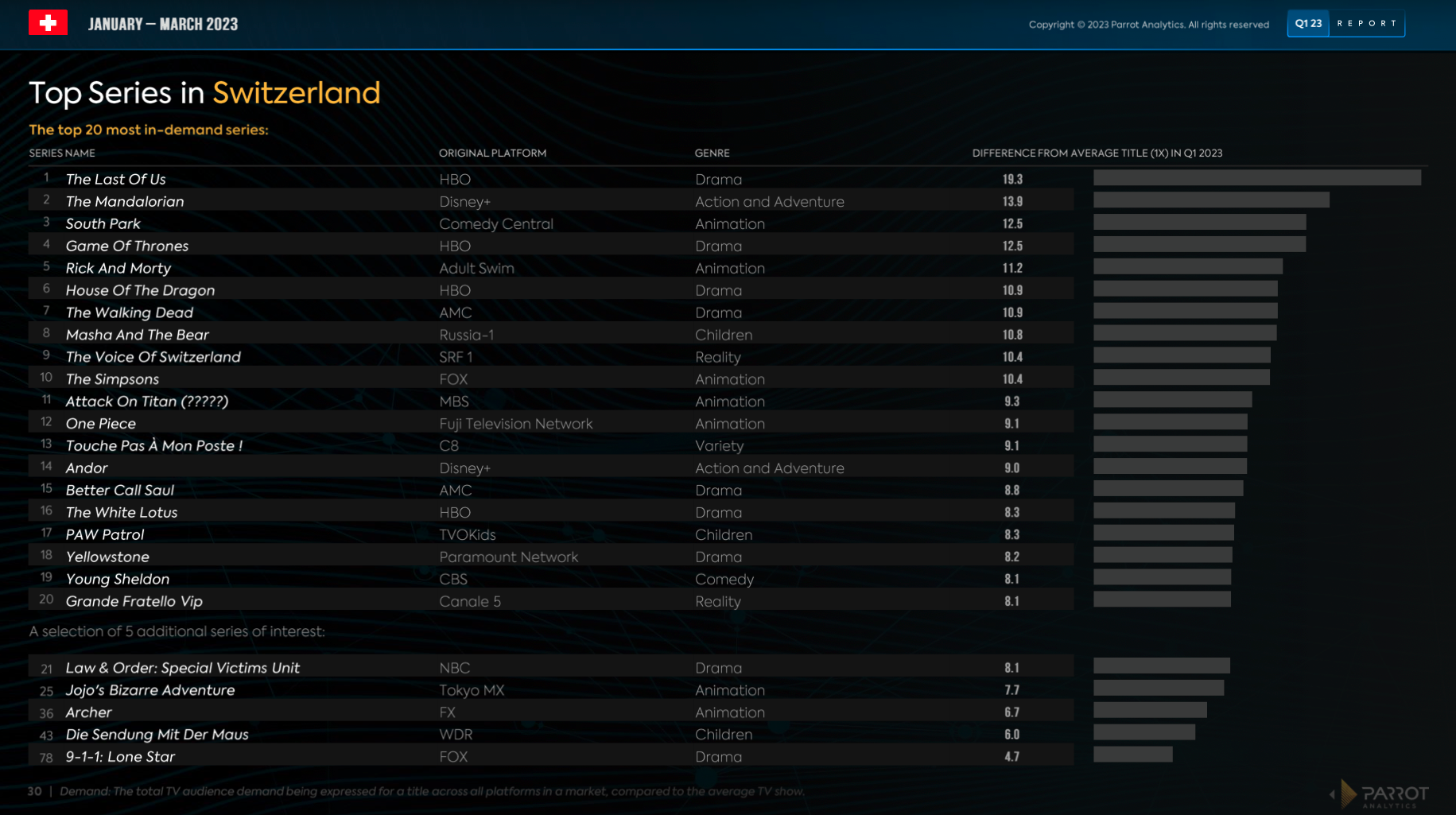Select 'Archer' series name
Screen dimensions: 1456x815
[x=88, y=712]
